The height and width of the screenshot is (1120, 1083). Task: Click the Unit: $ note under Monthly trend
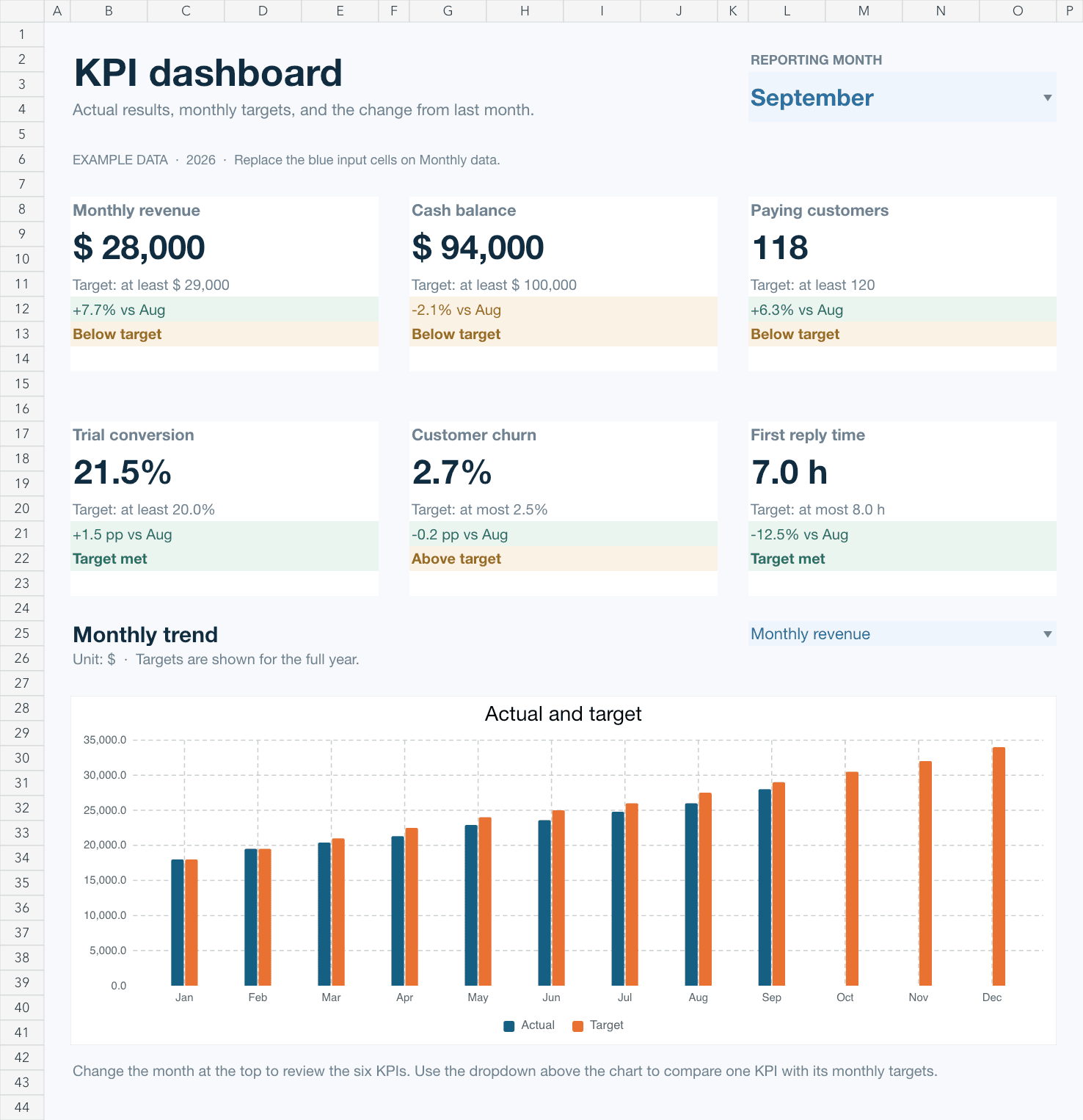click(x=216, y=659)
